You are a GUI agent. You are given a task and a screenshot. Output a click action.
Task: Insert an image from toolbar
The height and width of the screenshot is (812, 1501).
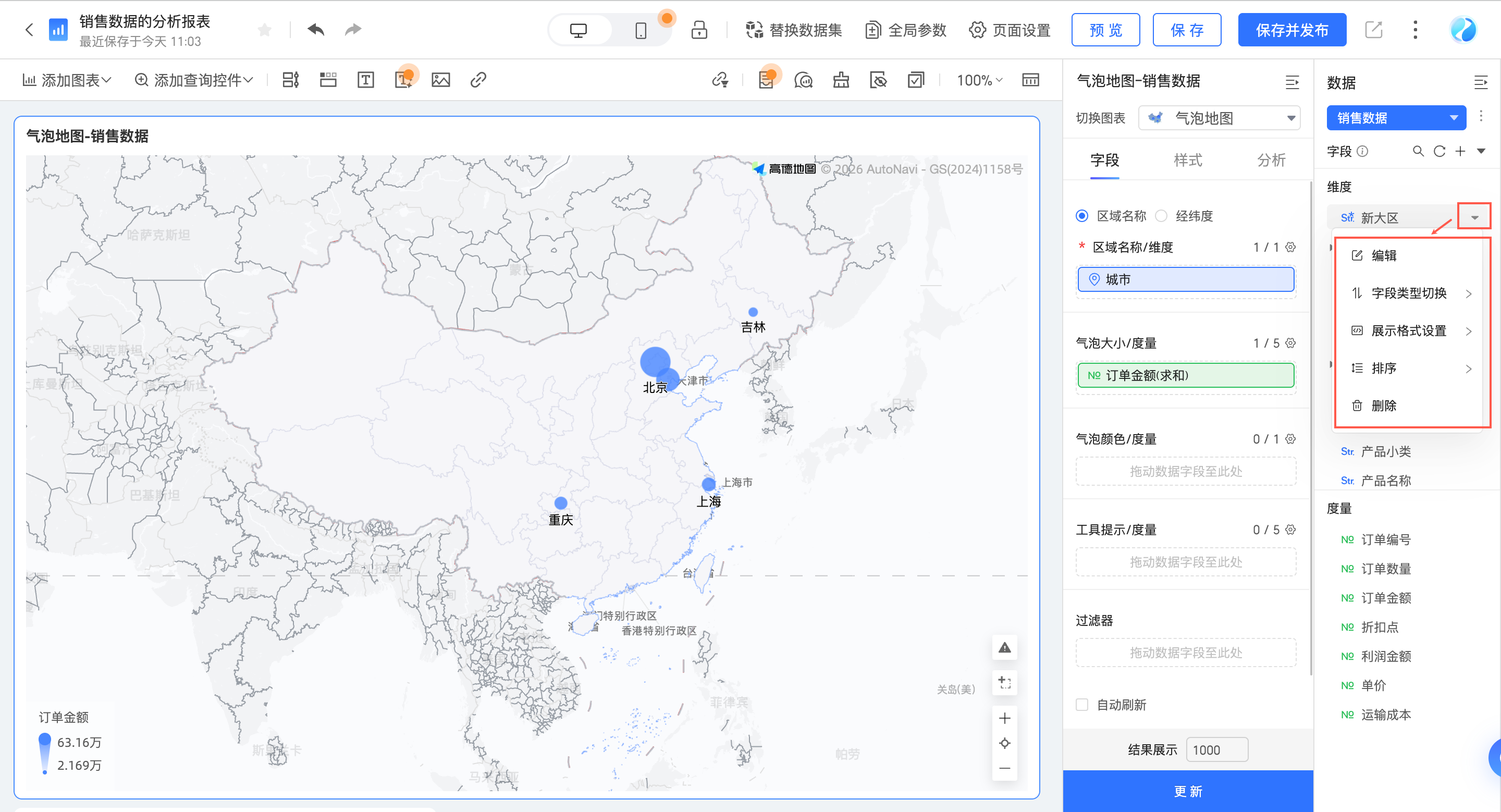440,80
